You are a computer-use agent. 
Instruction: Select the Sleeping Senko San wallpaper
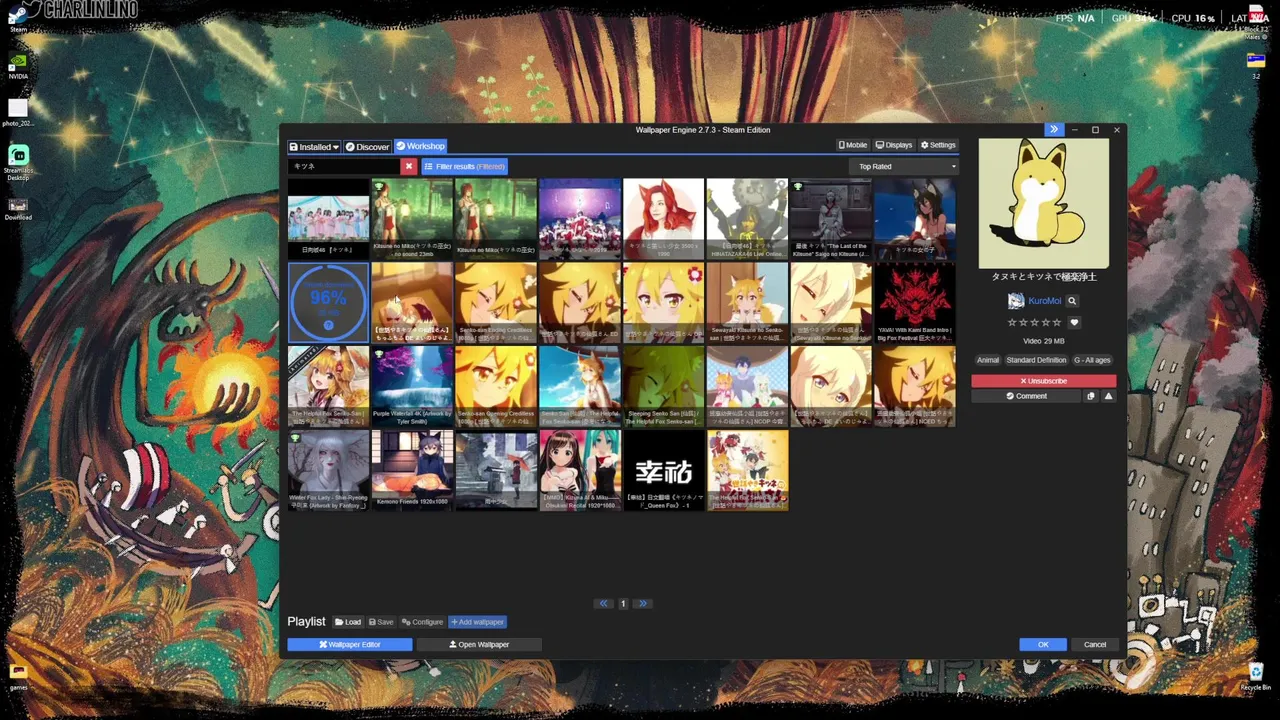[x=663, y=387]
